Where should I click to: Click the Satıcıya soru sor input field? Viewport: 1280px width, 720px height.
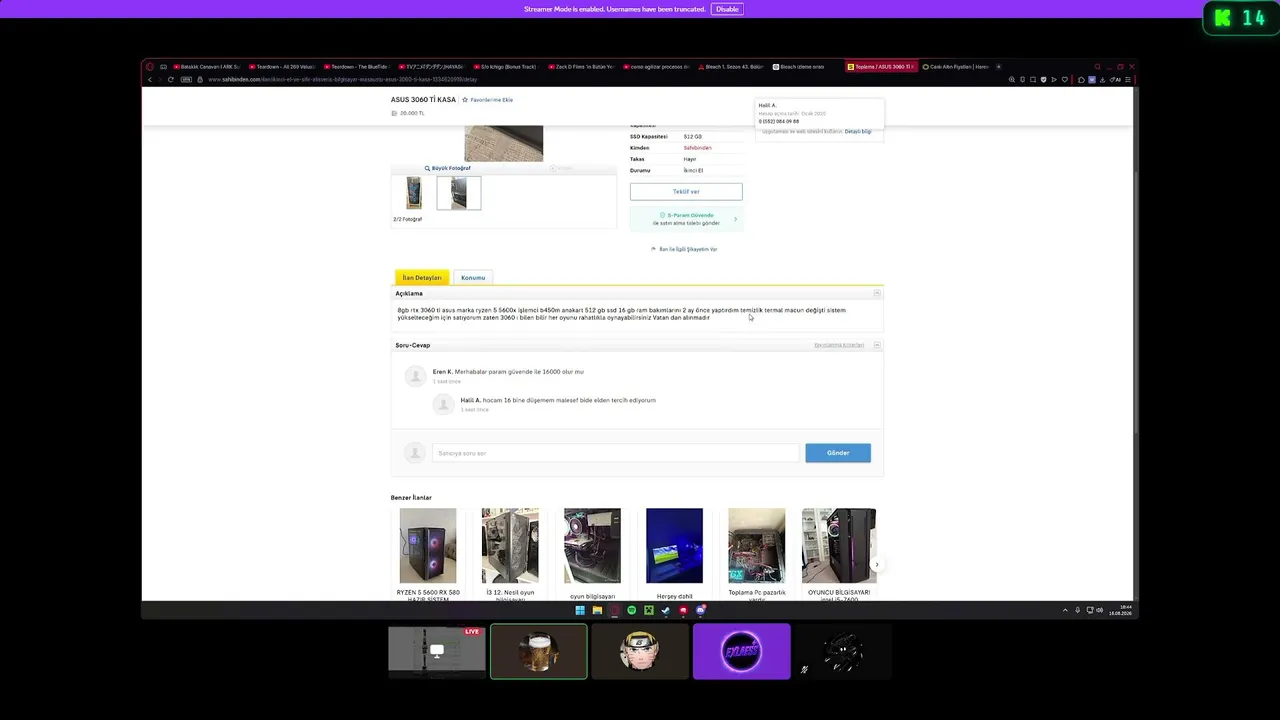tap(616, 453)
